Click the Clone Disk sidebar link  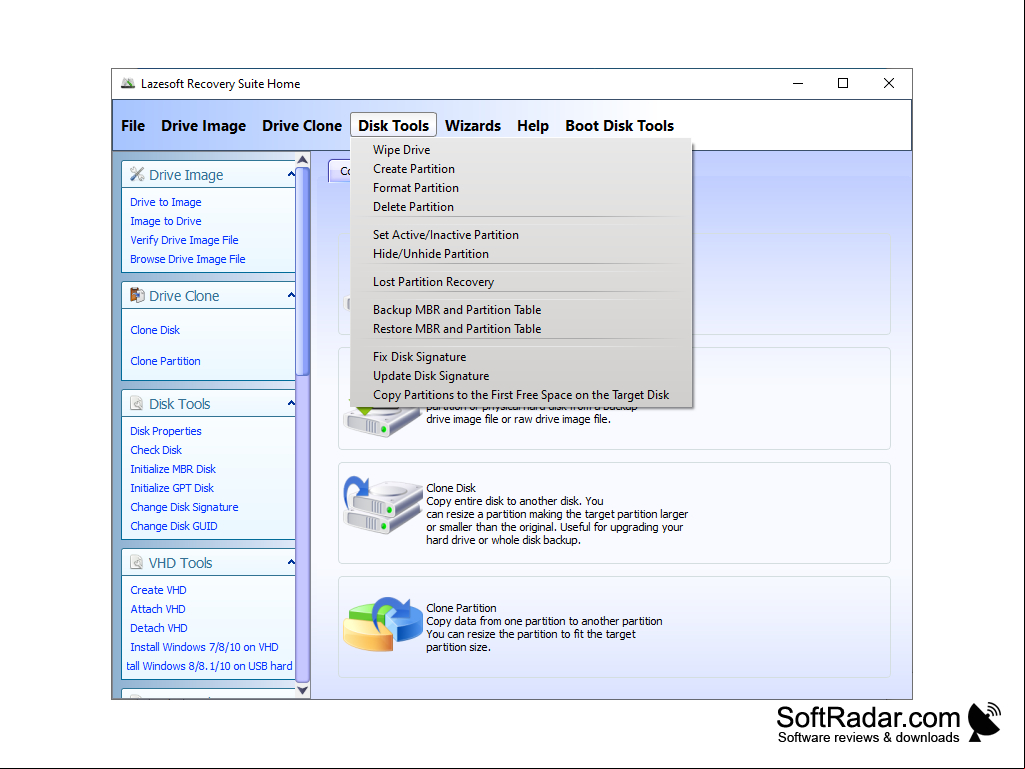point(155,330)
